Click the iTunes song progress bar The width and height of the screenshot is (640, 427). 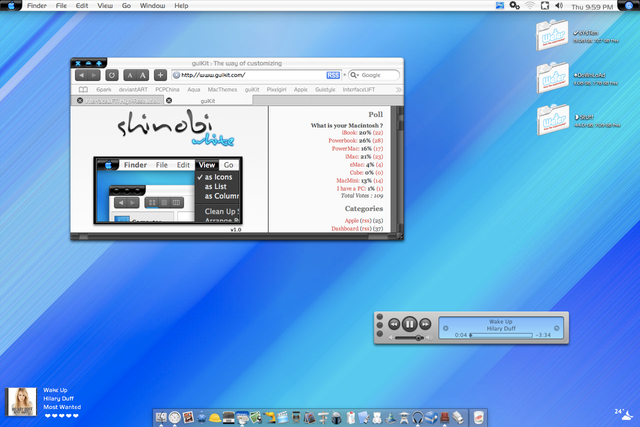501,335
